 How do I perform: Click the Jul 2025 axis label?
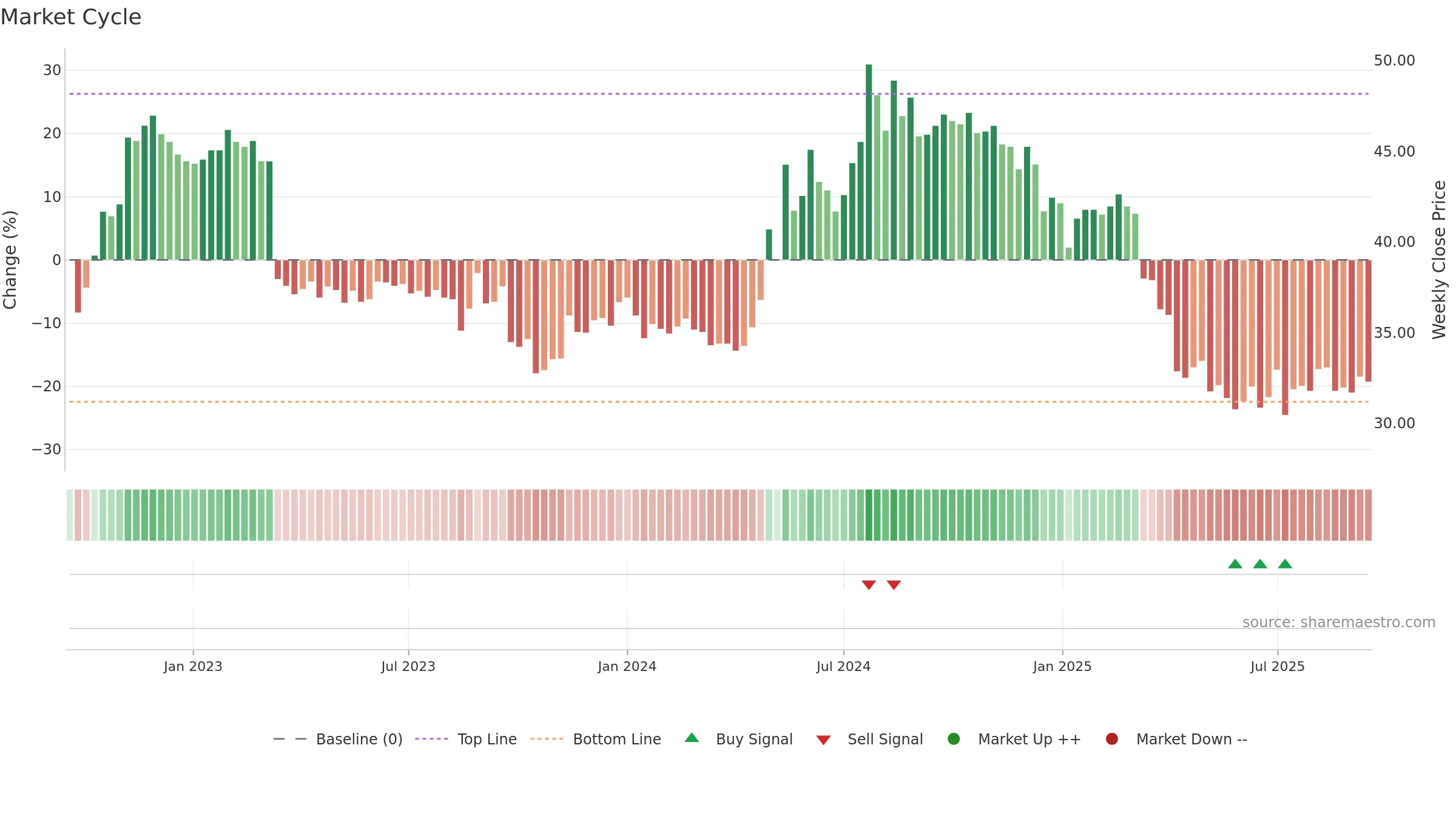pos(1278,666)
